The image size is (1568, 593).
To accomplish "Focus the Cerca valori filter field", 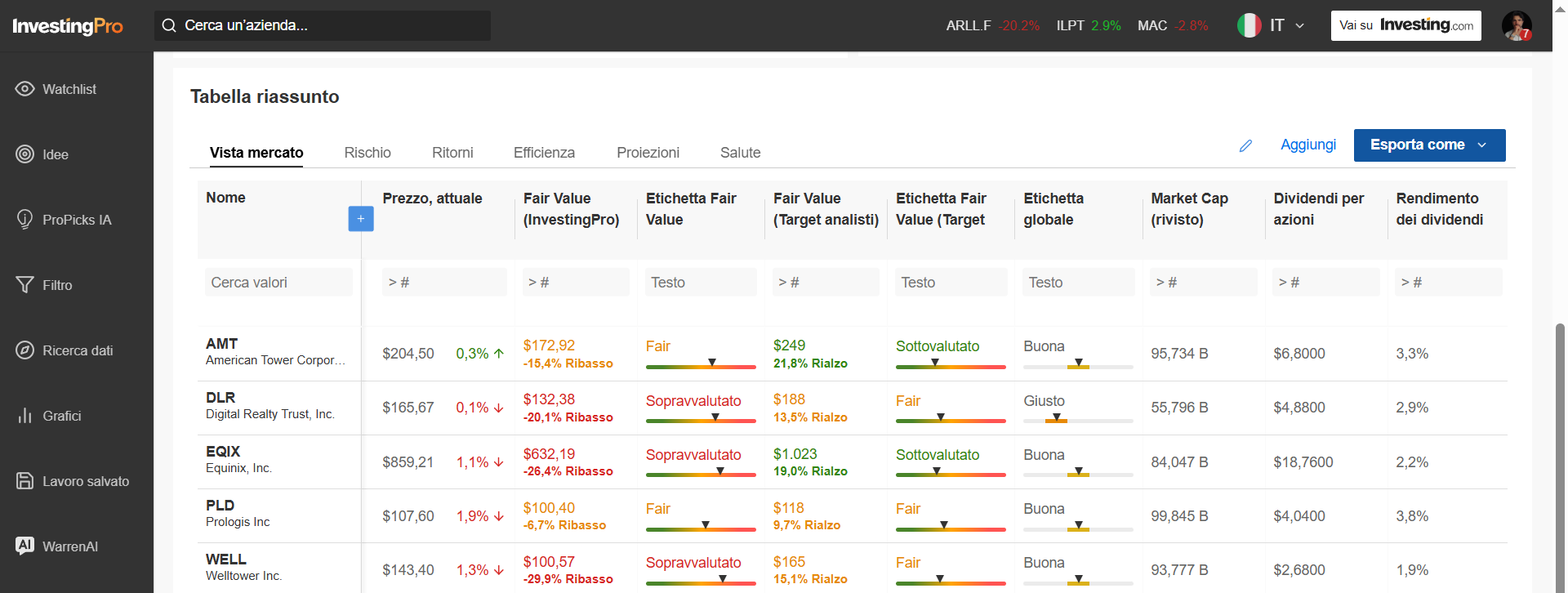I will [278, 283].
